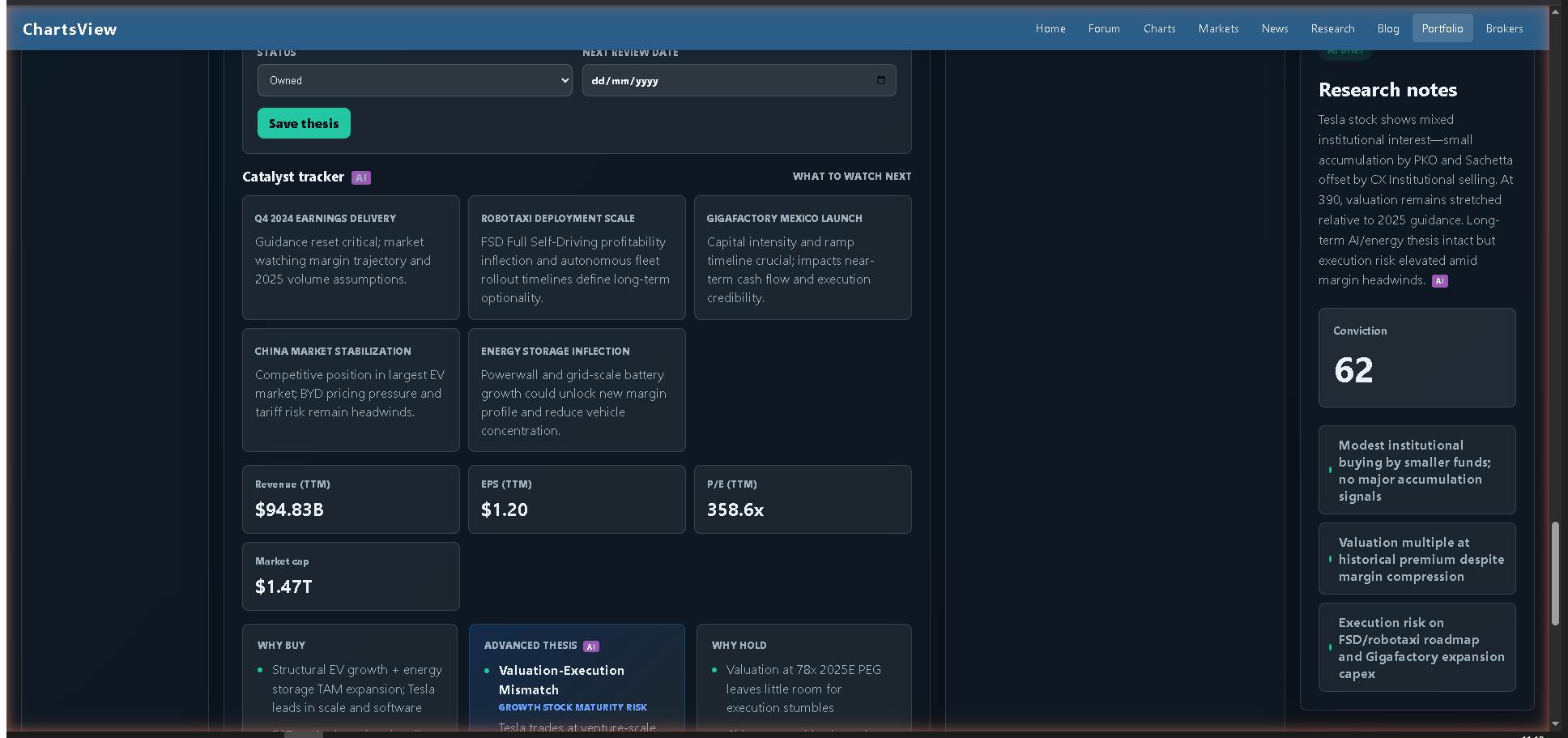Click the next review date field
This screenshot has width=1568, height=738.
tap(739, 80)
